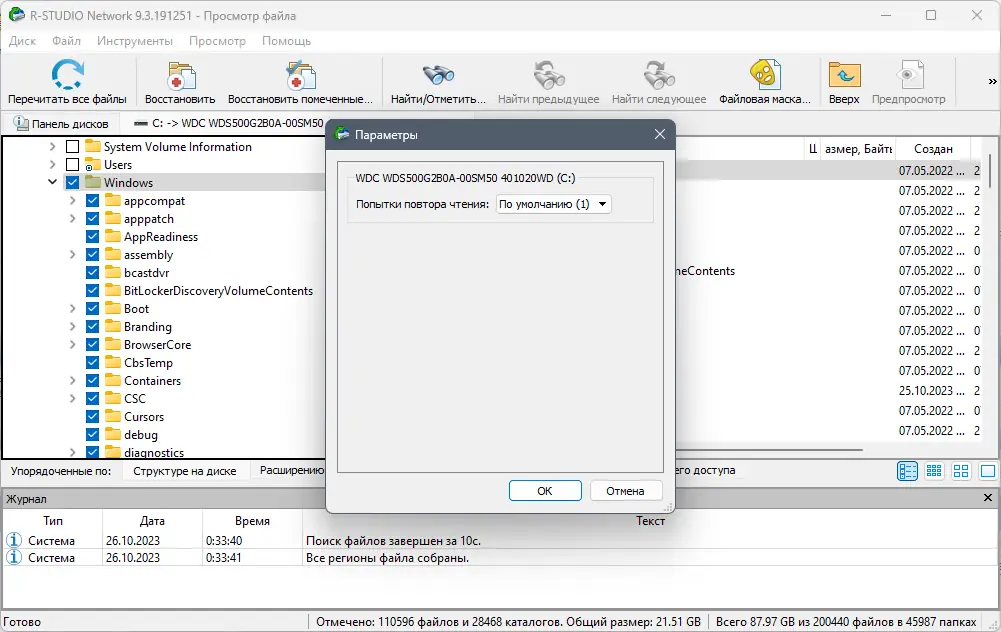
Task: Click the Вверх folder navigation icon
Action: (843, 73)
